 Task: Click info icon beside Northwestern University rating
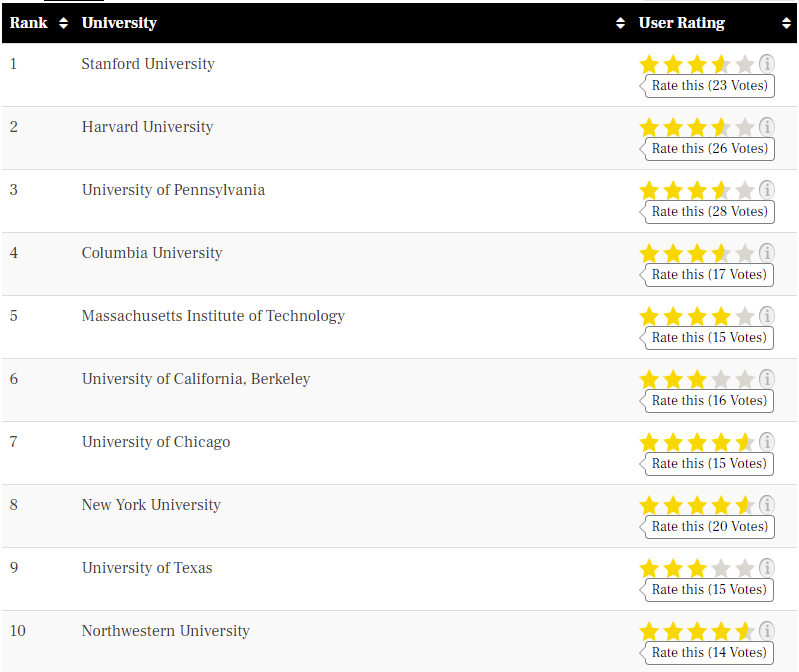pos(767,631)
